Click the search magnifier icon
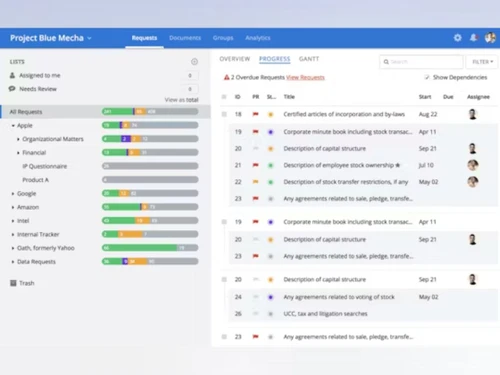The image size is (500, 375). 386,62
